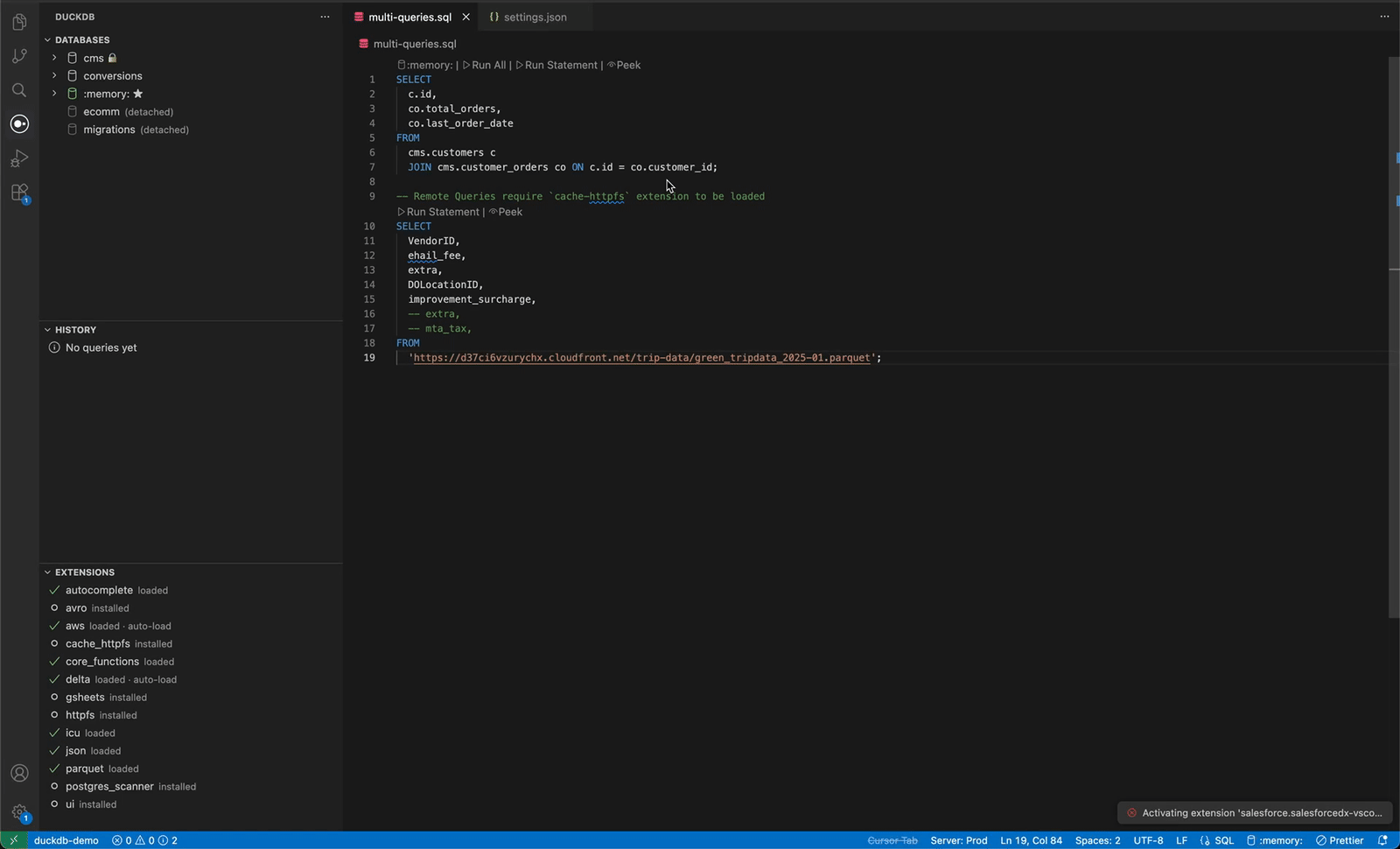Open DuckDB panel more actions ellipsis

(325, 17)
